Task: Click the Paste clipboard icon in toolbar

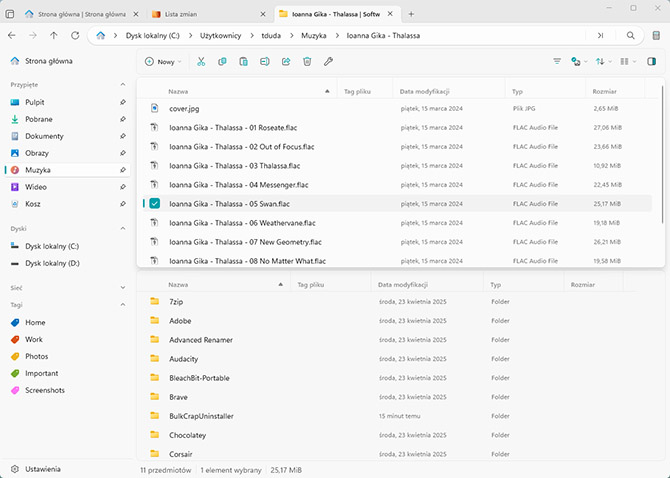Action: pyautogui.click(x=243, y=62)
